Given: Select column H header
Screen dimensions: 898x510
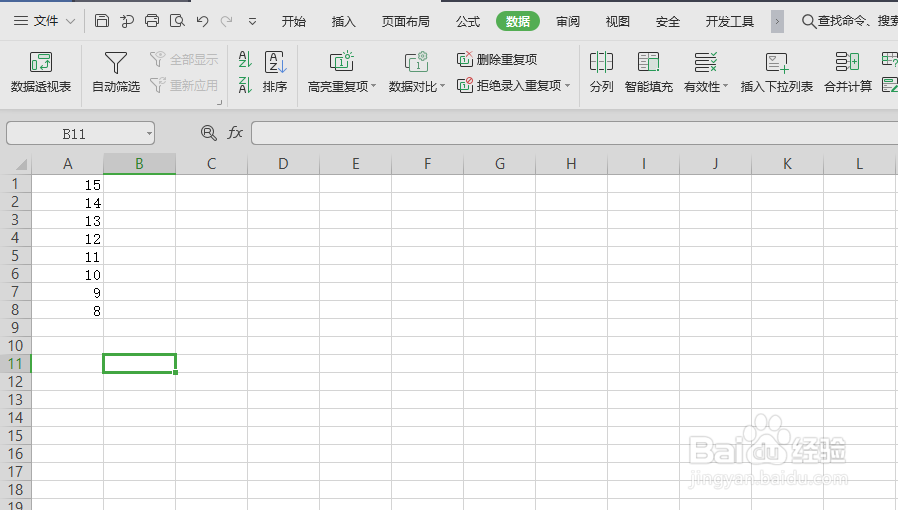Looking at the screenshot, I should tap(571, 164).
